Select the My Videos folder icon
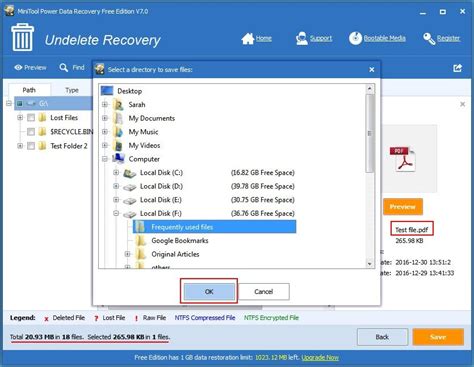 point(118,146)
